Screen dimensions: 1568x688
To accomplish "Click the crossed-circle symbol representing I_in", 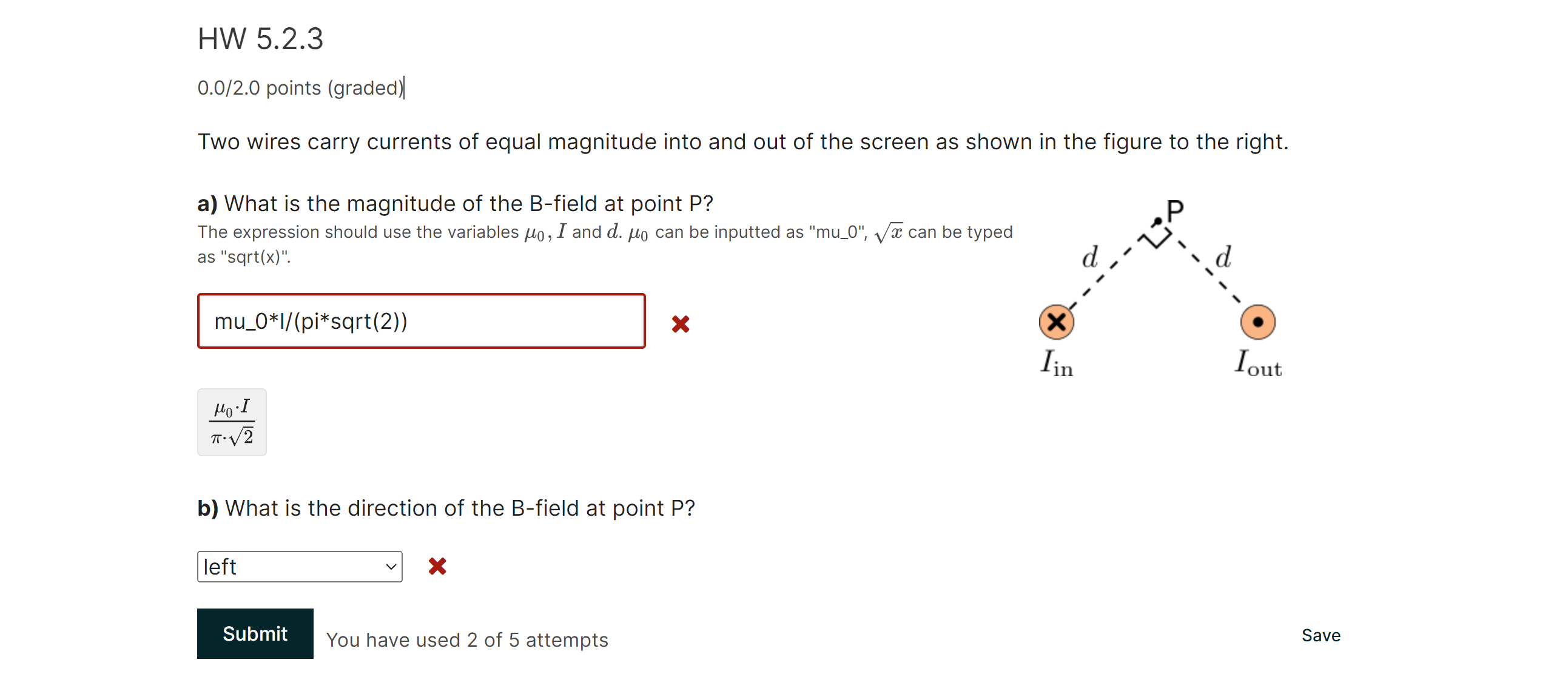I will click(x=1057, y=322).
